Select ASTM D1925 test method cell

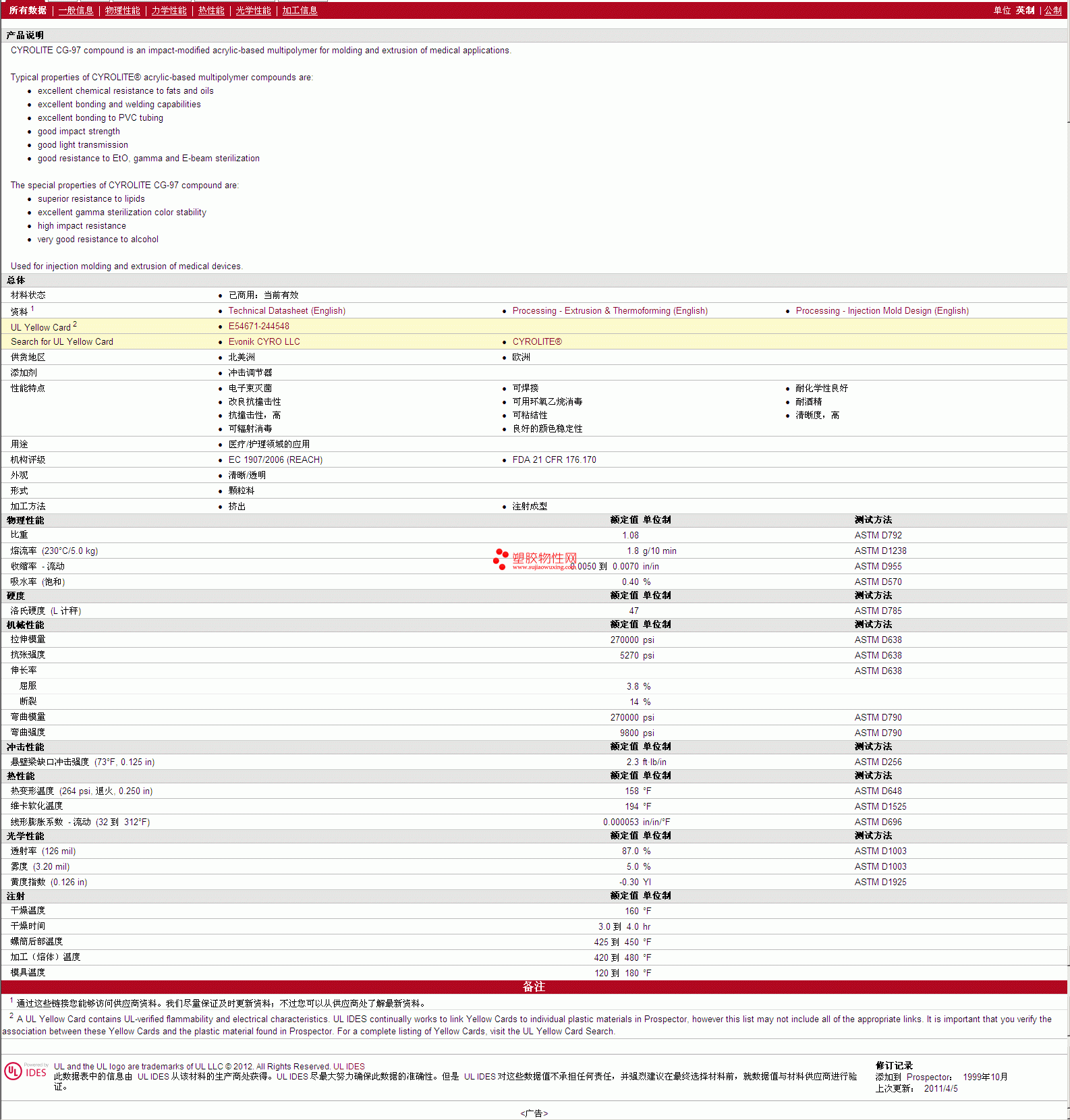(x=880, y=883)
